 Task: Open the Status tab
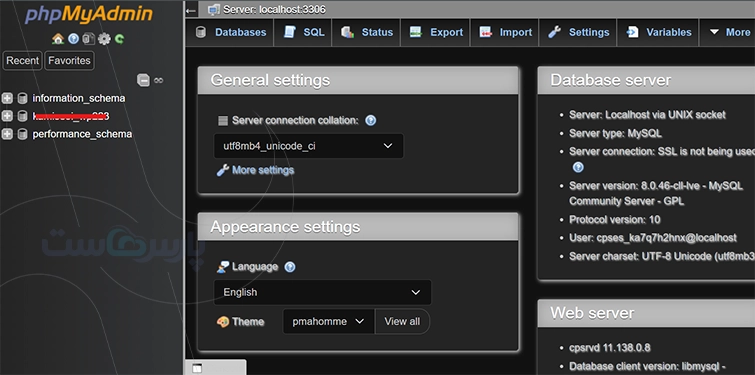click(x=366, y=32)
